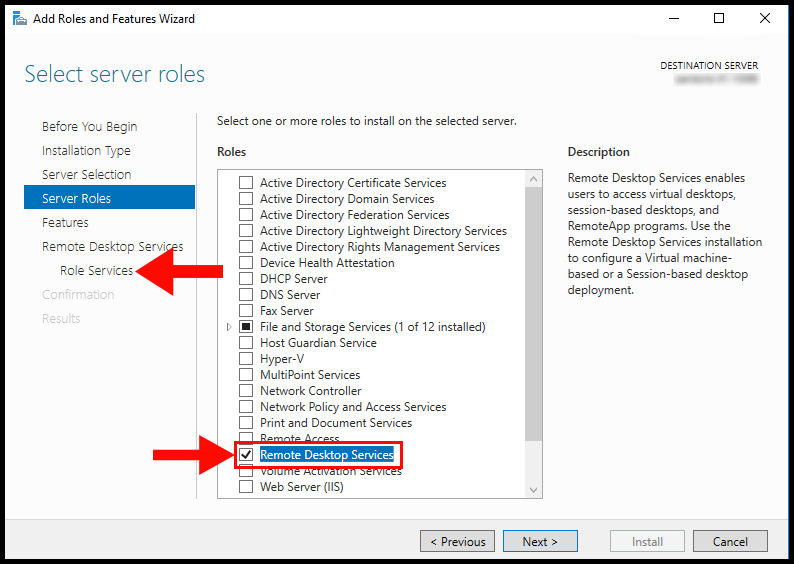Check Active Directory Rights Management Services
The height and width of the screenshot is (564, 794).
point(246,247)
